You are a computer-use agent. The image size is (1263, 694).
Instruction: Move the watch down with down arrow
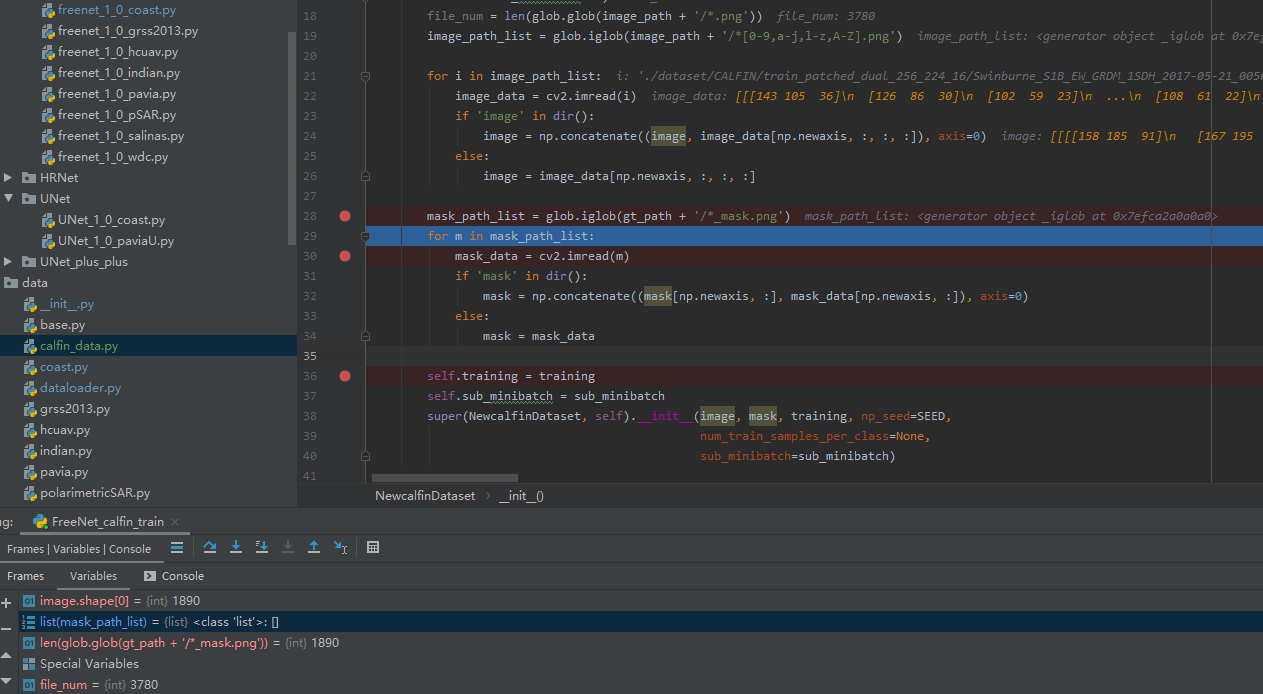click(x=6, y=682)
